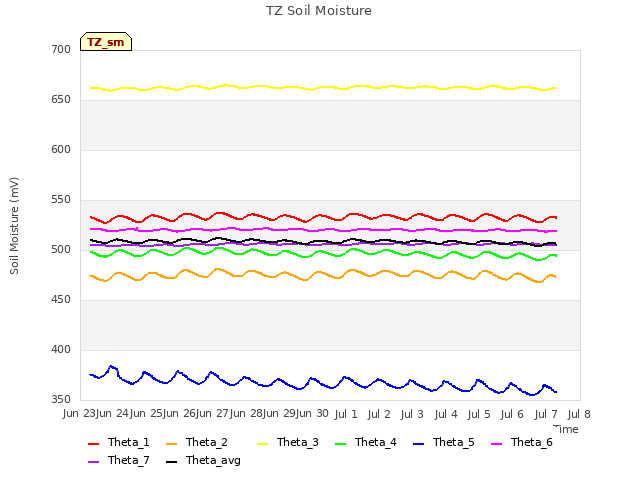Click the Jun 30 x-axis tick label

click(313, 414)
